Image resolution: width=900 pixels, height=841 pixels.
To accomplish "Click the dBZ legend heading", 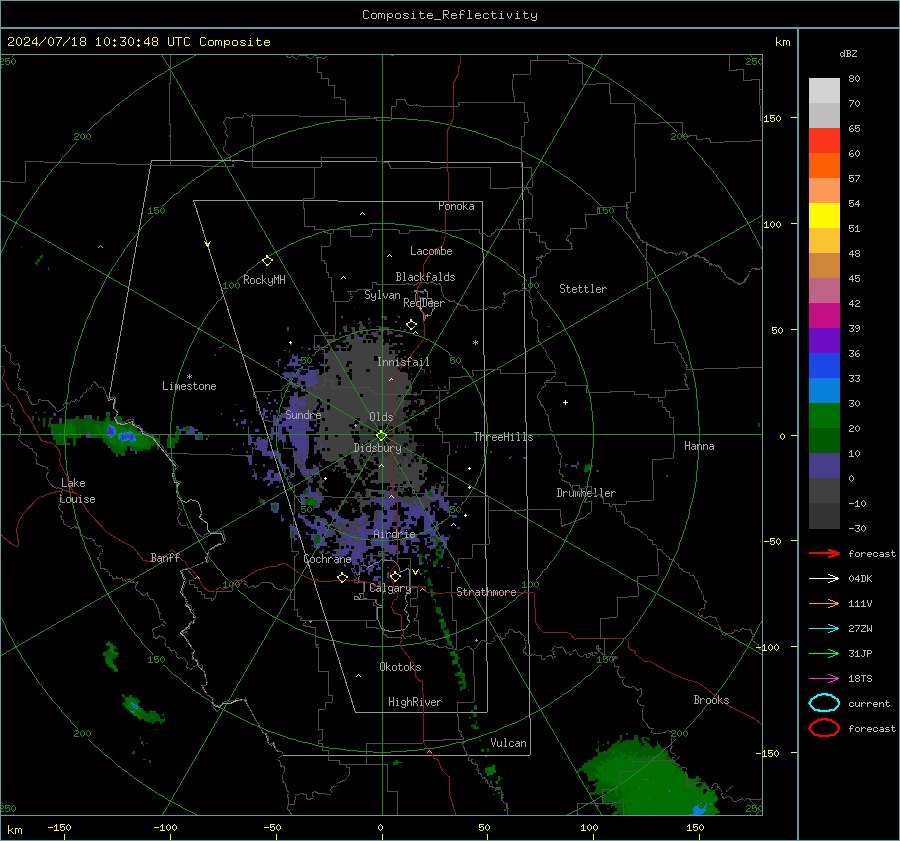I will (x=848, y=54).
